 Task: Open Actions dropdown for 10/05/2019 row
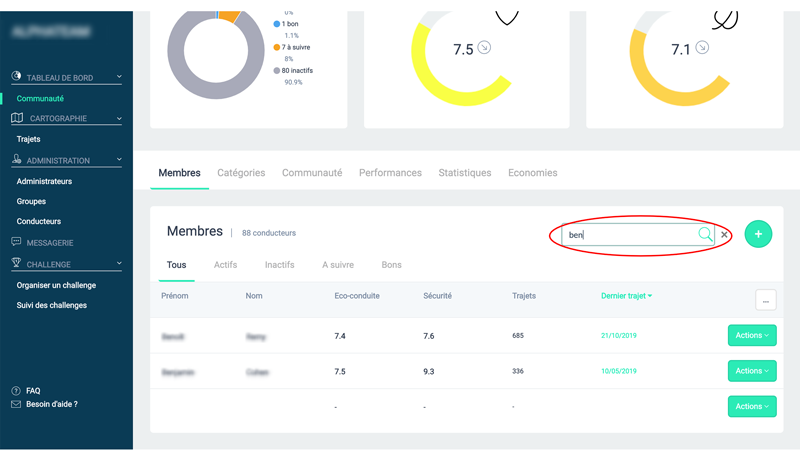(x=752, y=371)
